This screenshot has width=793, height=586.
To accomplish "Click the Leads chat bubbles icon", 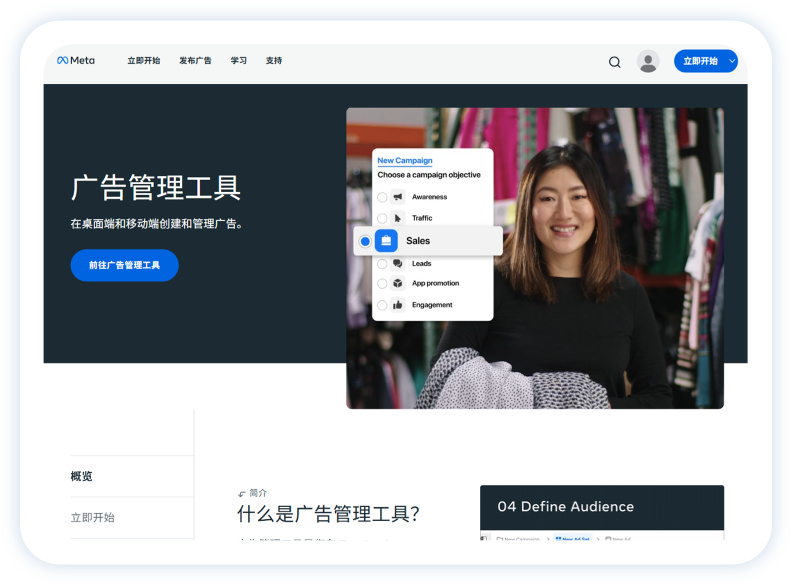I will 398,263.
